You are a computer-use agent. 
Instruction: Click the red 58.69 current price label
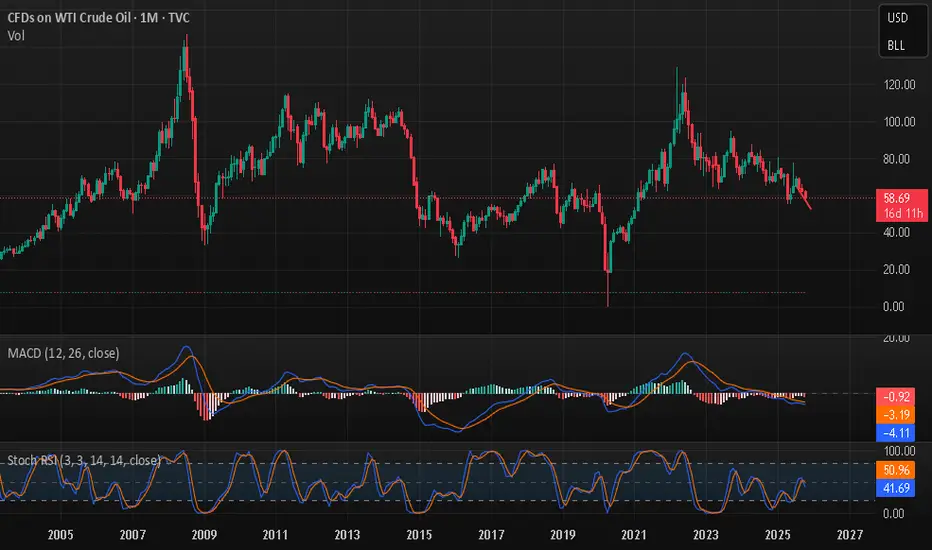(898, 199)
